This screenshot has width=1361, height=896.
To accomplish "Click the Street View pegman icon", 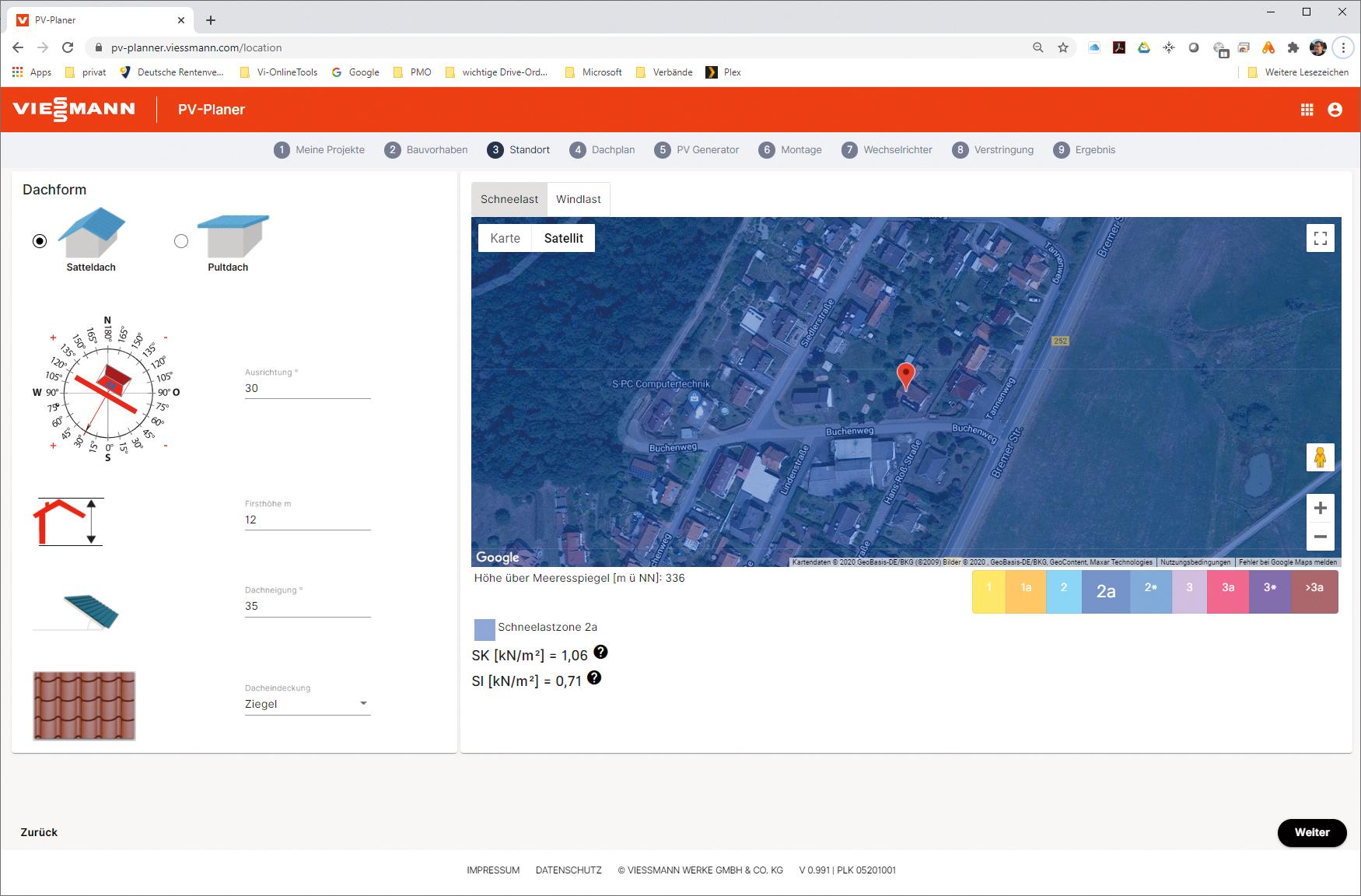I will click(x=1320, y=457).
